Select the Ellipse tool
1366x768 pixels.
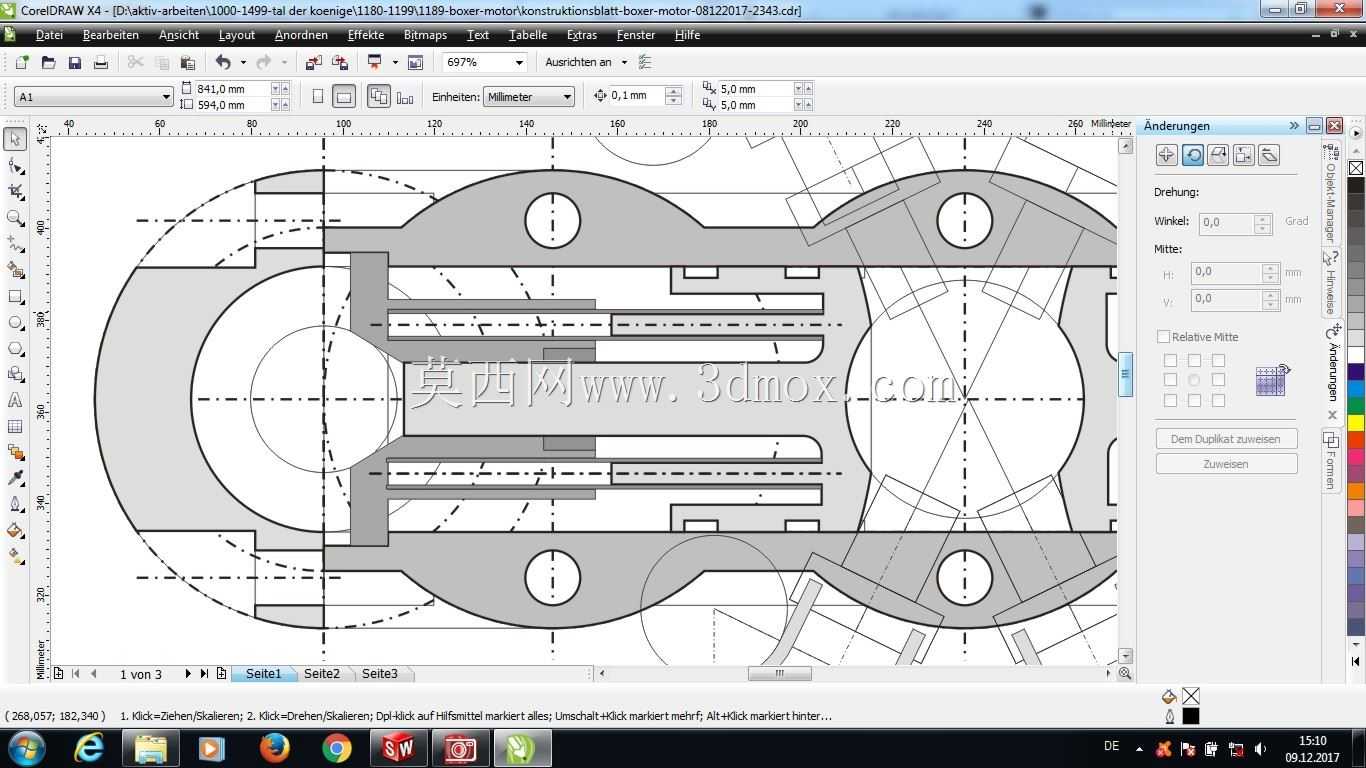(x=15, y=322)
